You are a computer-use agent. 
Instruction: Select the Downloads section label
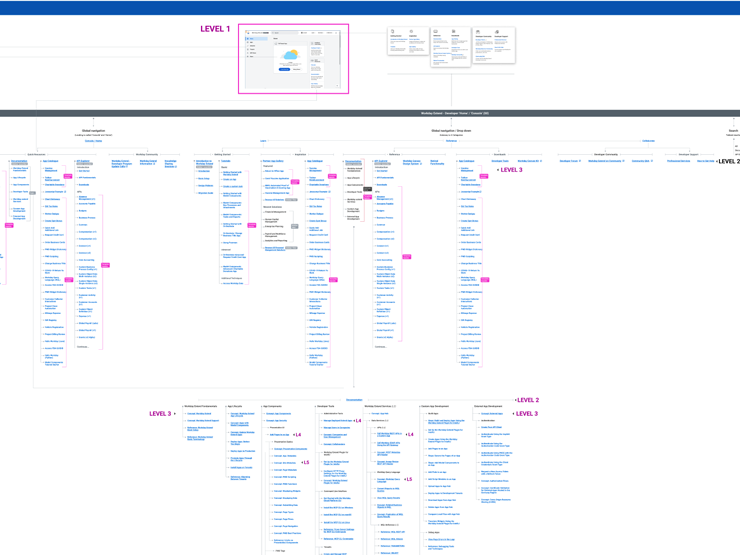500,154
